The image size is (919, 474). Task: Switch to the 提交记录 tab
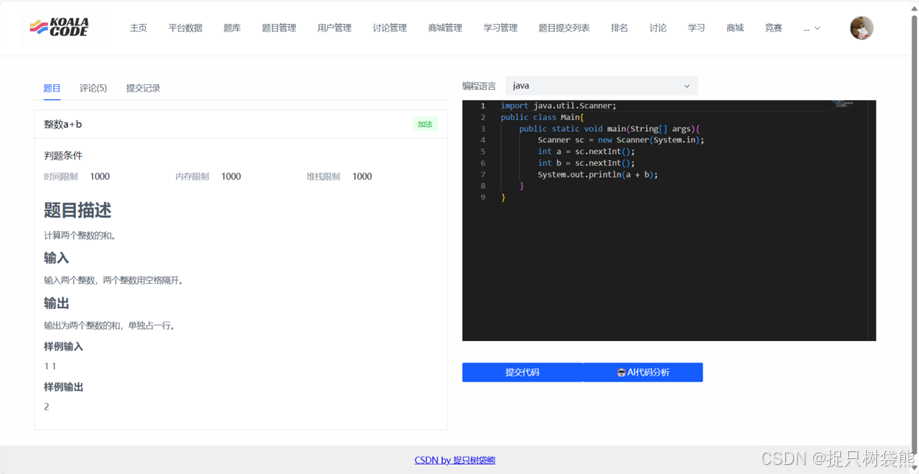click(x=143, y=88)
